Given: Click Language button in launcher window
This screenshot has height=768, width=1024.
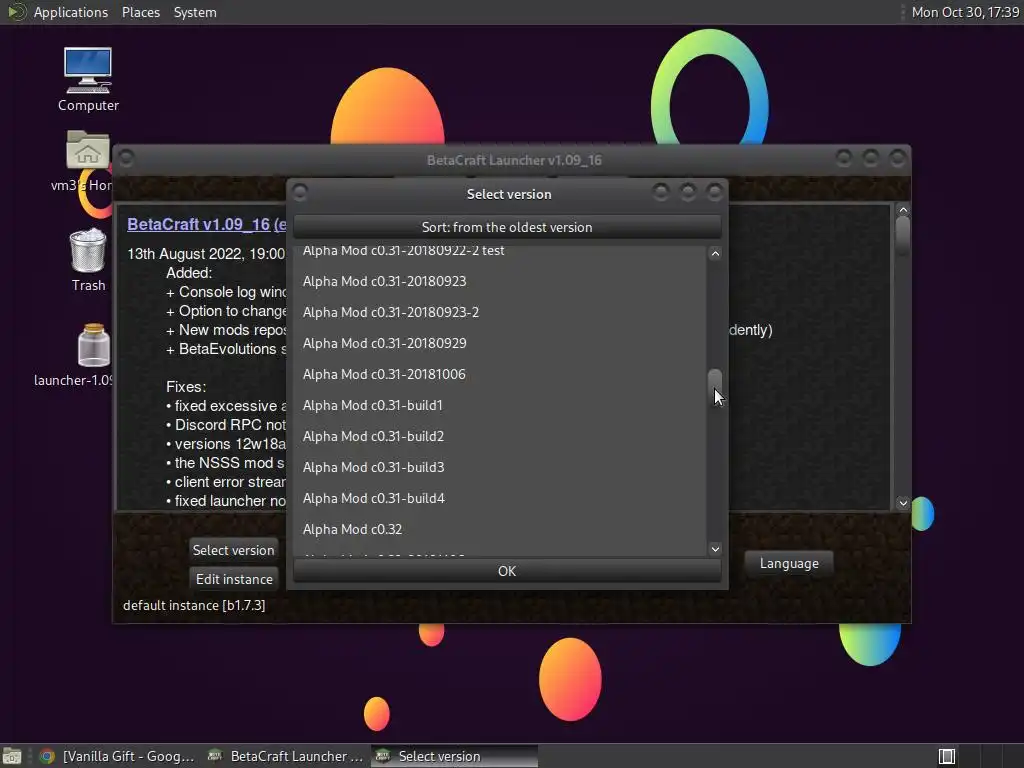Looking at the screenshot, I should click(789, 563).
